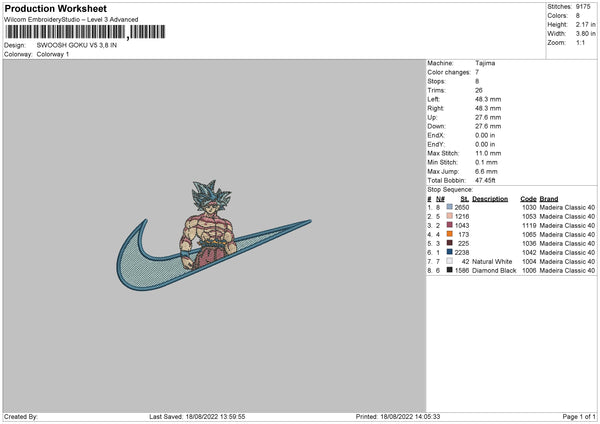The image size is (600, 424).
Task: Click the Wilcom EmbroideryStudio Level 3 Advanced text
Action: (x=71, y=20)
